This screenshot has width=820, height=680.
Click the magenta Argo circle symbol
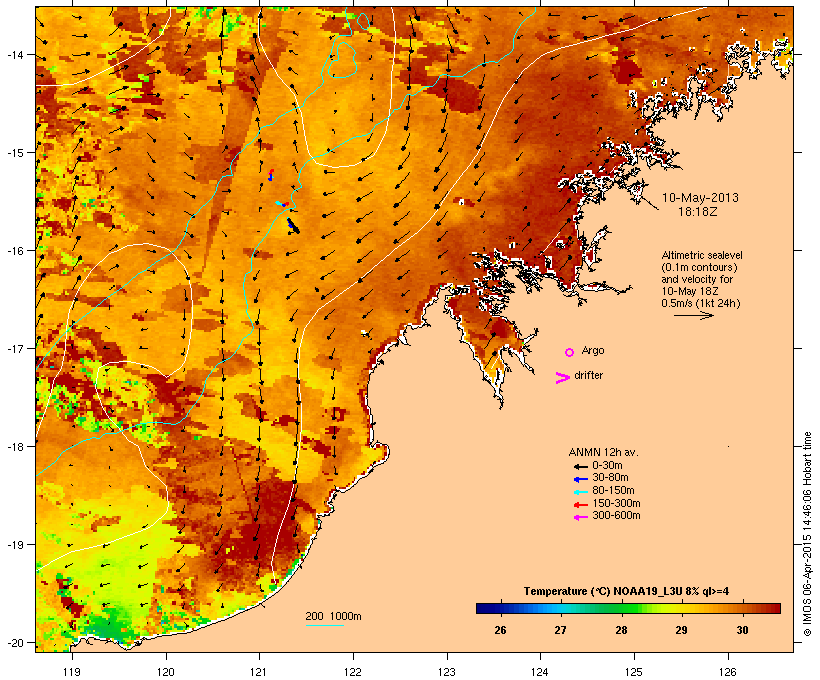click(x=569, y=352)
